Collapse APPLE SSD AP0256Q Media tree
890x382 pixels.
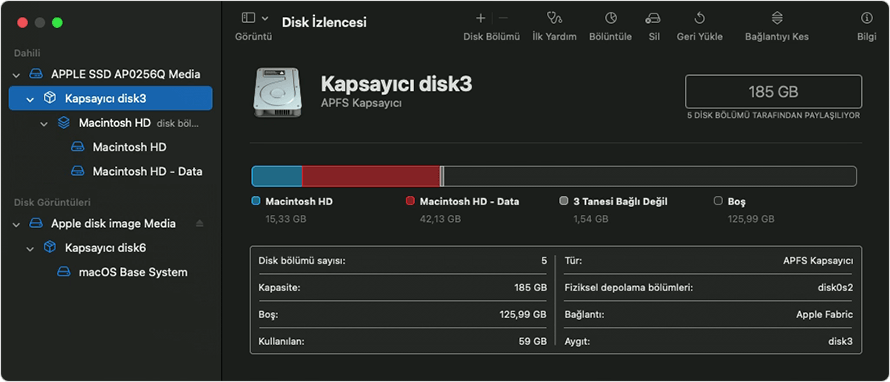[16, 74]
